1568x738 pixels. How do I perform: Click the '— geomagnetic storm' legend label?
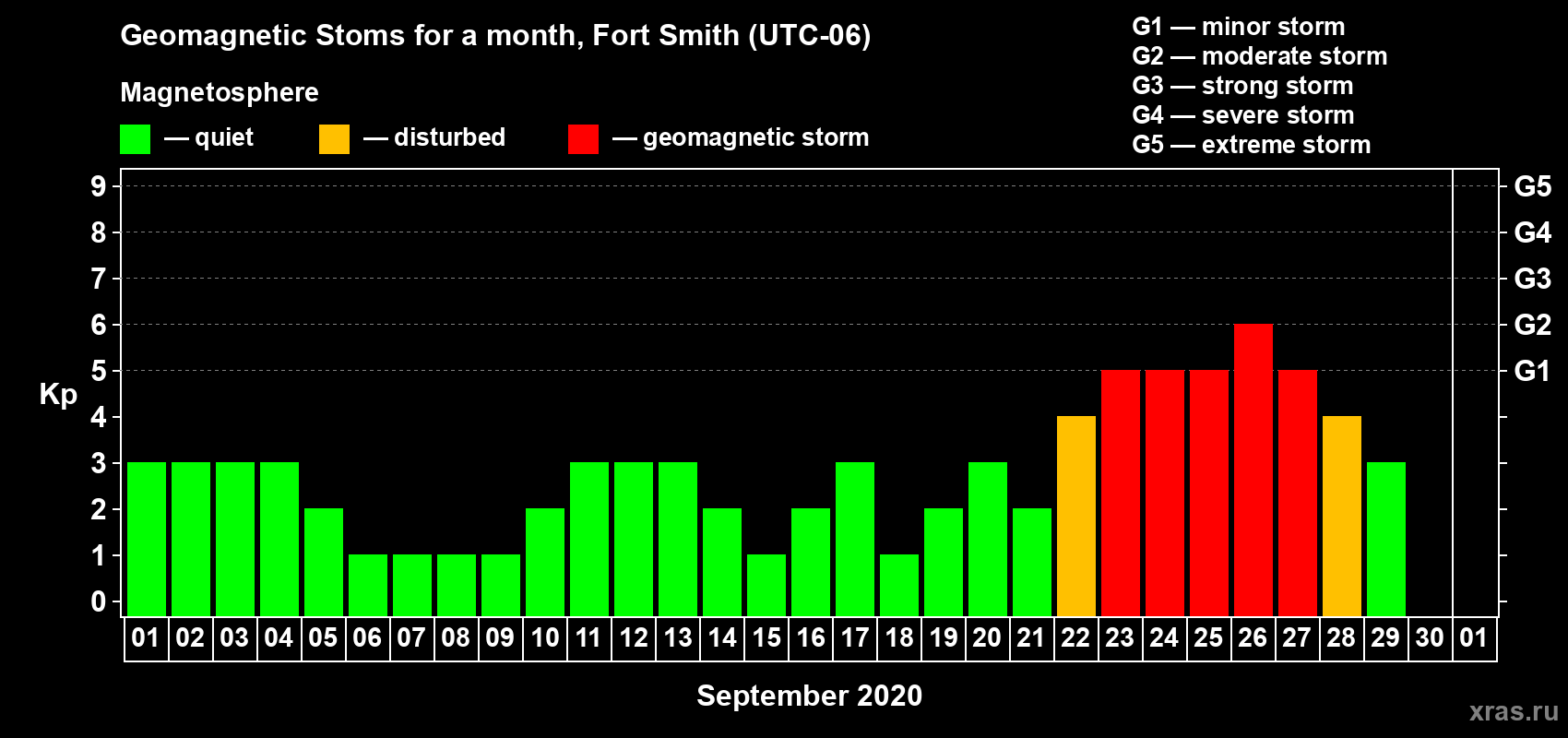pyautogui.click(x=741, y=138)
